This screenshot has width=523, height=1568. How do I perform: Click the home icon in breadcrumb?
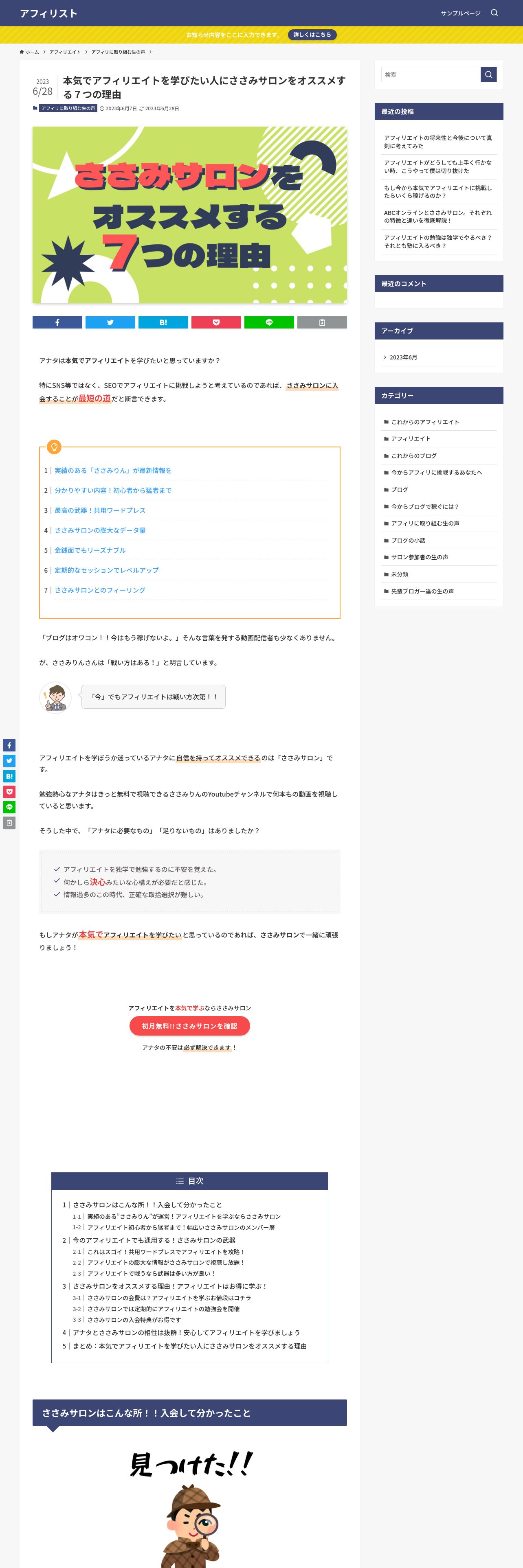pyautogui.click(x=22, y=52)
